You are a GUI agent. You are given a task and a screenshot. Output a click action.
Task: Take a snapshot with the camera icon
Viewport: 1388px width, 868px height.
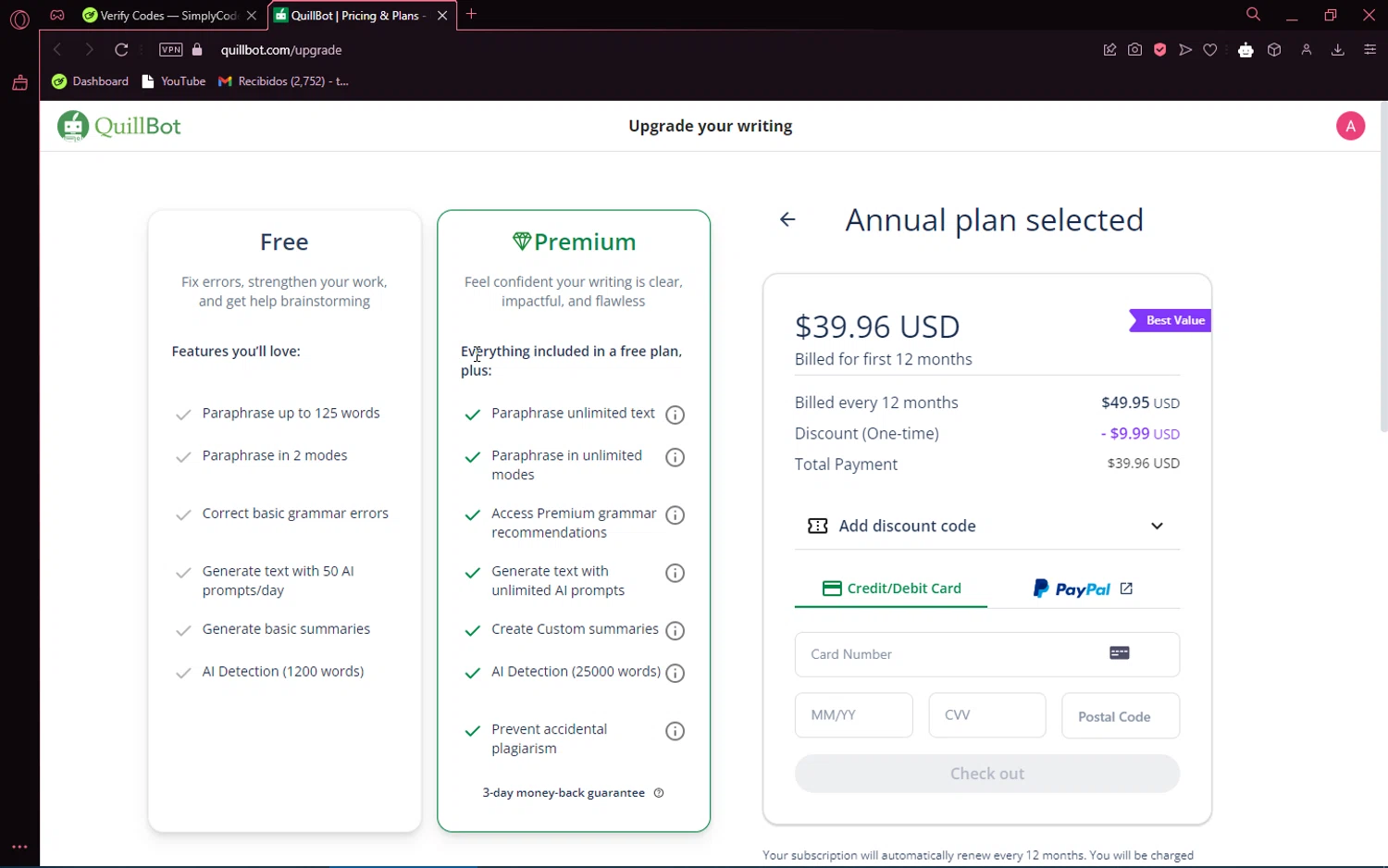[x=1135, y=50]
